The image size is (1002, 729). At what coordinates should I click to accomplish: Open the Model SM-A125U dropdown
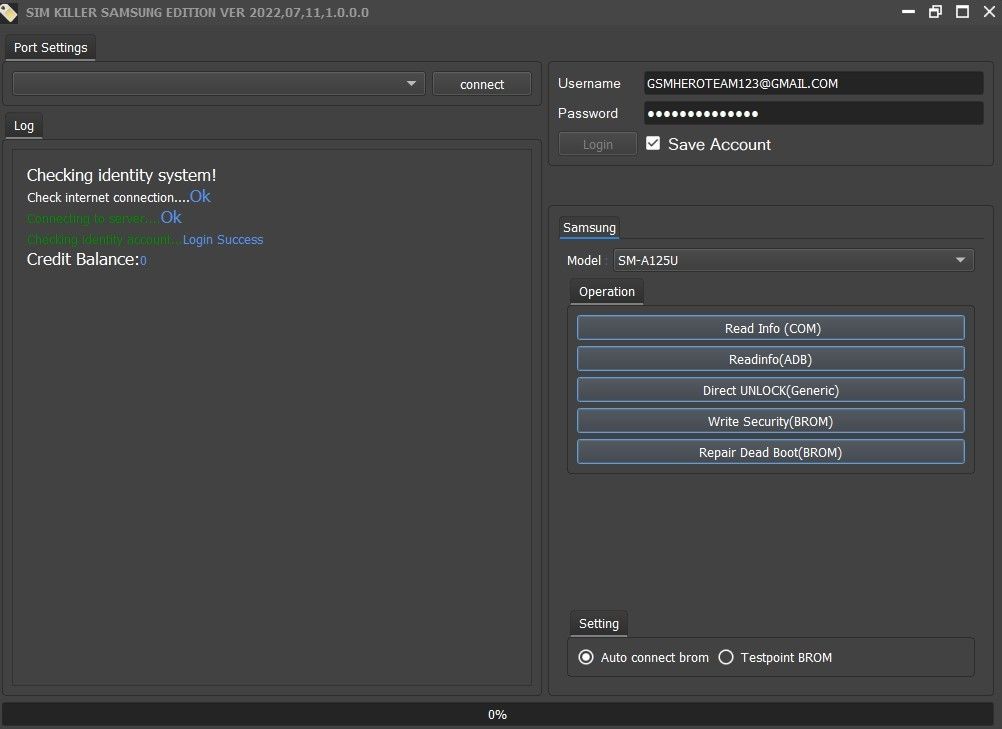pos(794,261)
